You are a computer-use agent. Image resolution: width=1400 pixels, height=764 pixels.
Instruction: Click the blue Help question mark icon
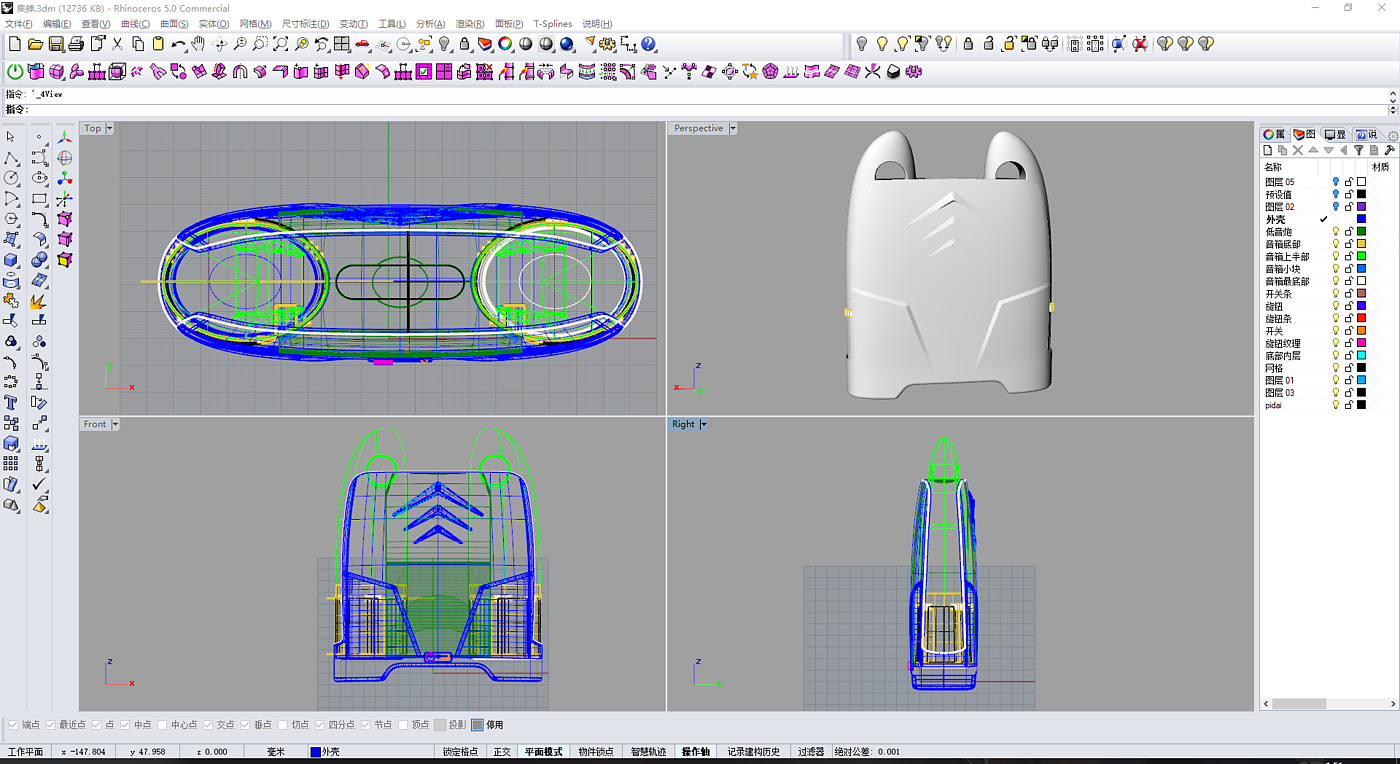click(x=648, y=44)
